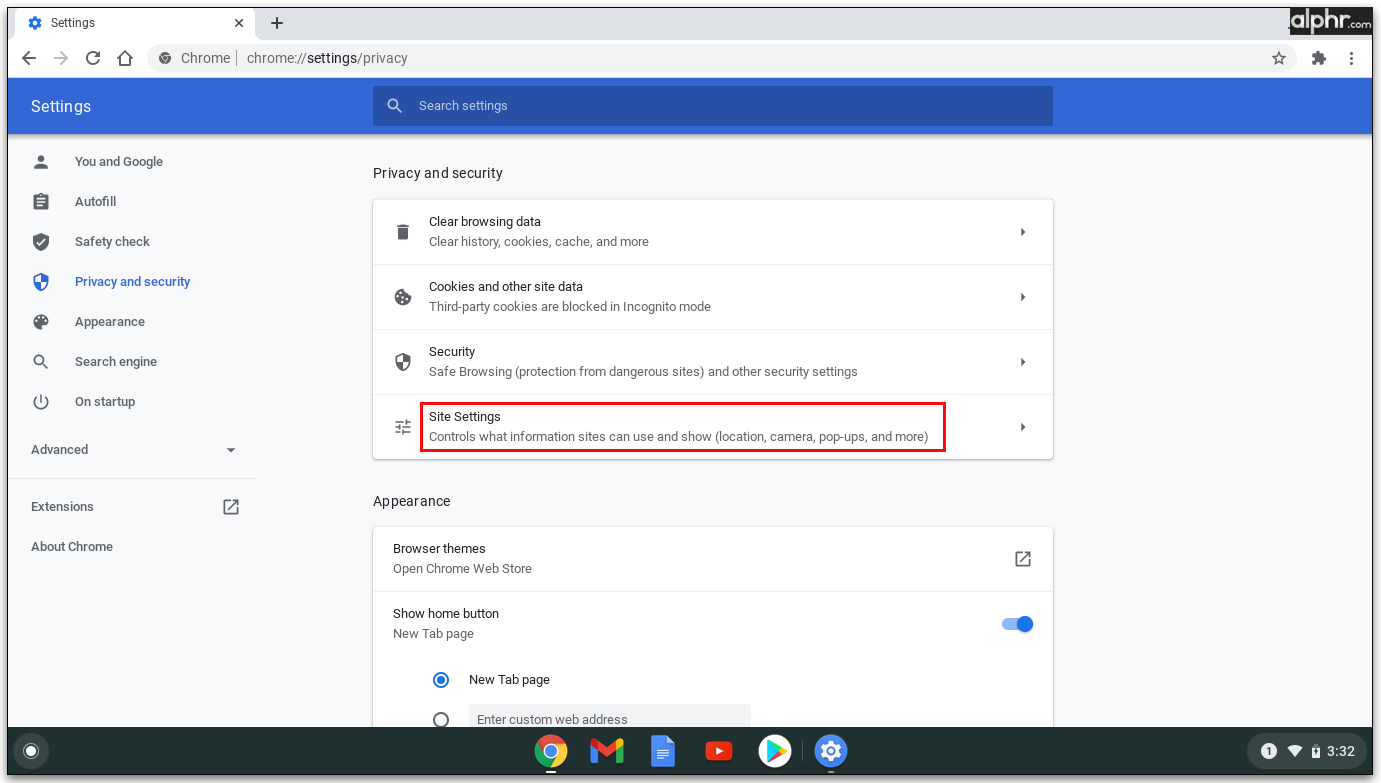Viewport: 1381px width, 783px height.
Task: Open the status tray showing 3:32
Action: tap(1307, 751)
